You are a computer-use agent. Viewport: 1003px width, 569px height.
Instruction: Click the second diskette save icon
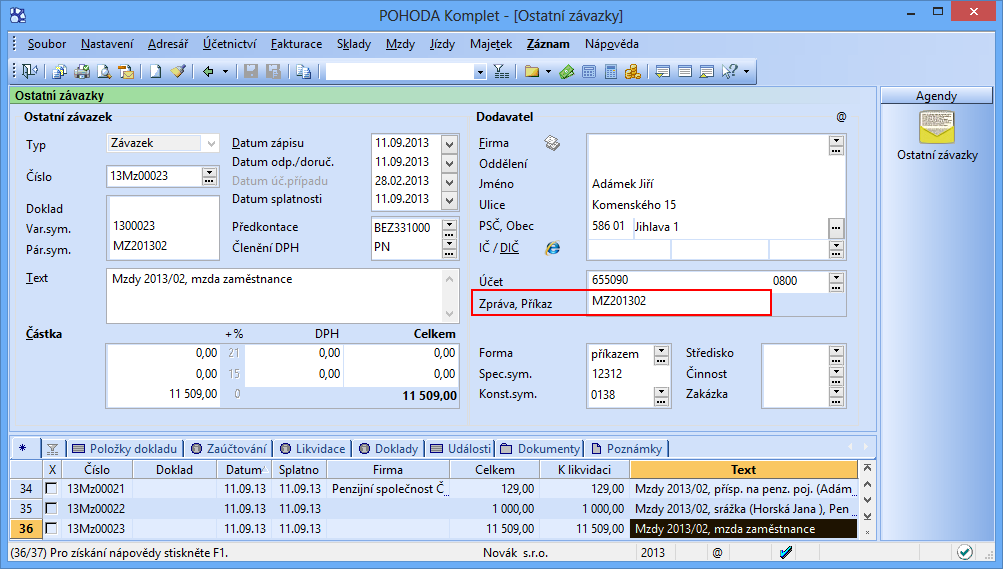click(273, 72)
